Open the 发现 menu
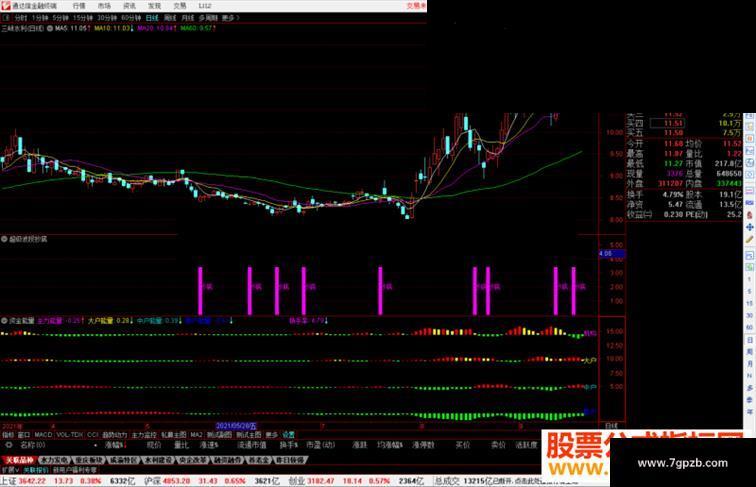This screenshot has height=487, width=756. point(154,6)
